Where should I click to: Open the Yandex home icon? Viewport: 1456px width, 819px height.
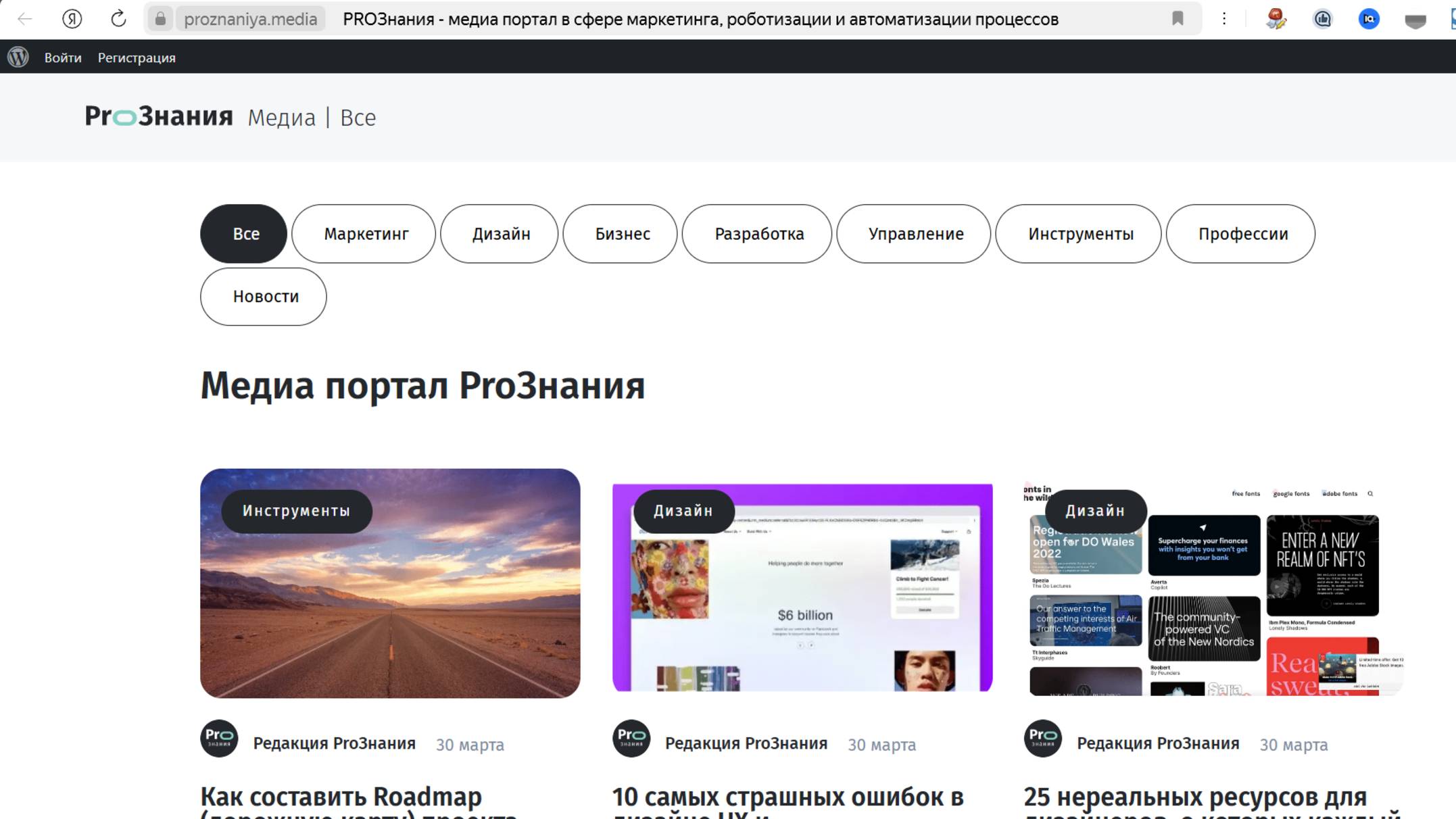click(72, 19)
